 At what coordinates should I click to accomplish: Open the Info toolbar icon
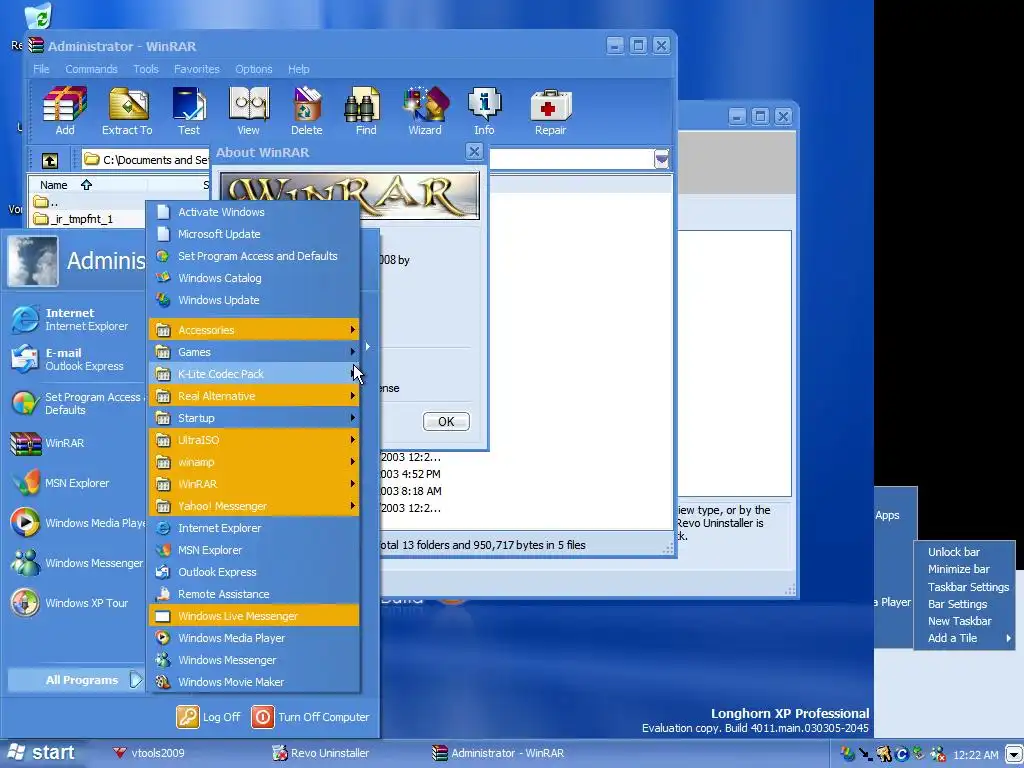click(484, 111)
